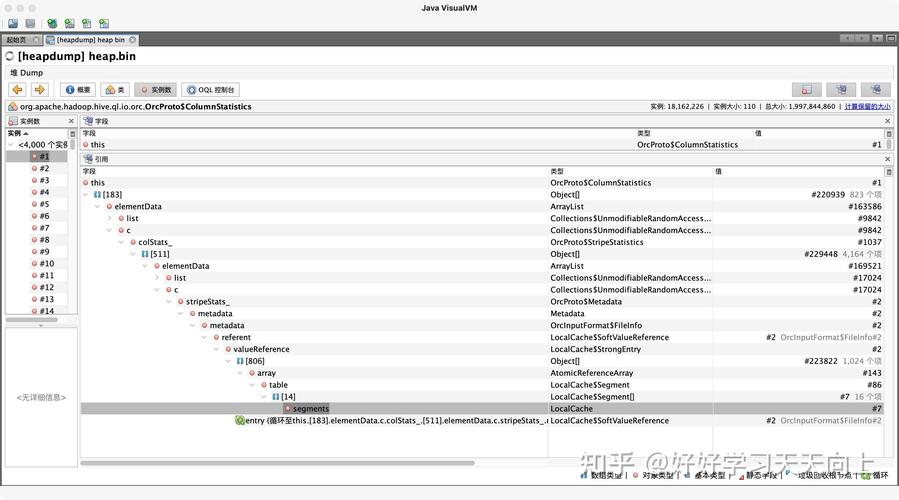Collapse the [511] array node
The width and height of the screenshot is (899, 500).
pos(133,254)
